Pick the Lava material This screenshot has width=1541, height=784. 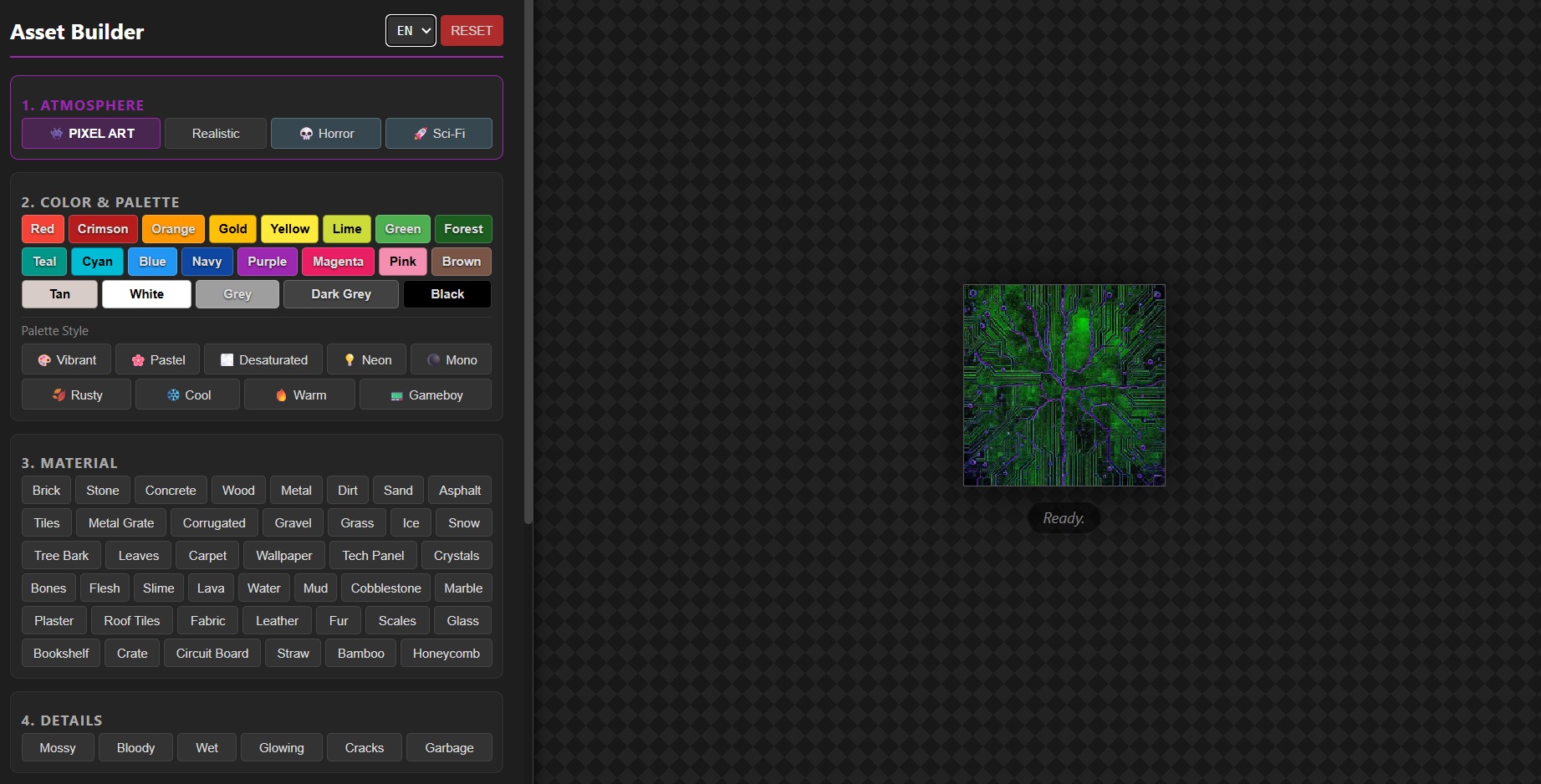[211, 588]
